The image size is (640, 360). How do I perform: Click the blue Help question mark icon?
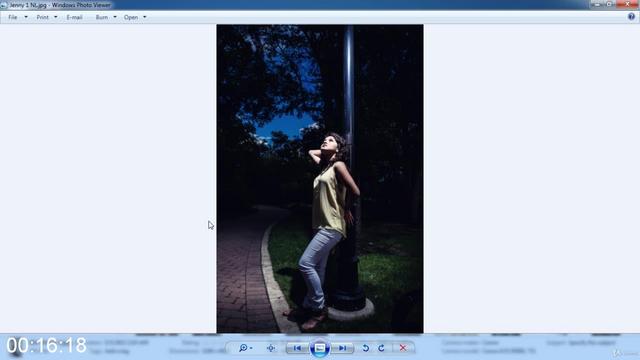point(631,17)
